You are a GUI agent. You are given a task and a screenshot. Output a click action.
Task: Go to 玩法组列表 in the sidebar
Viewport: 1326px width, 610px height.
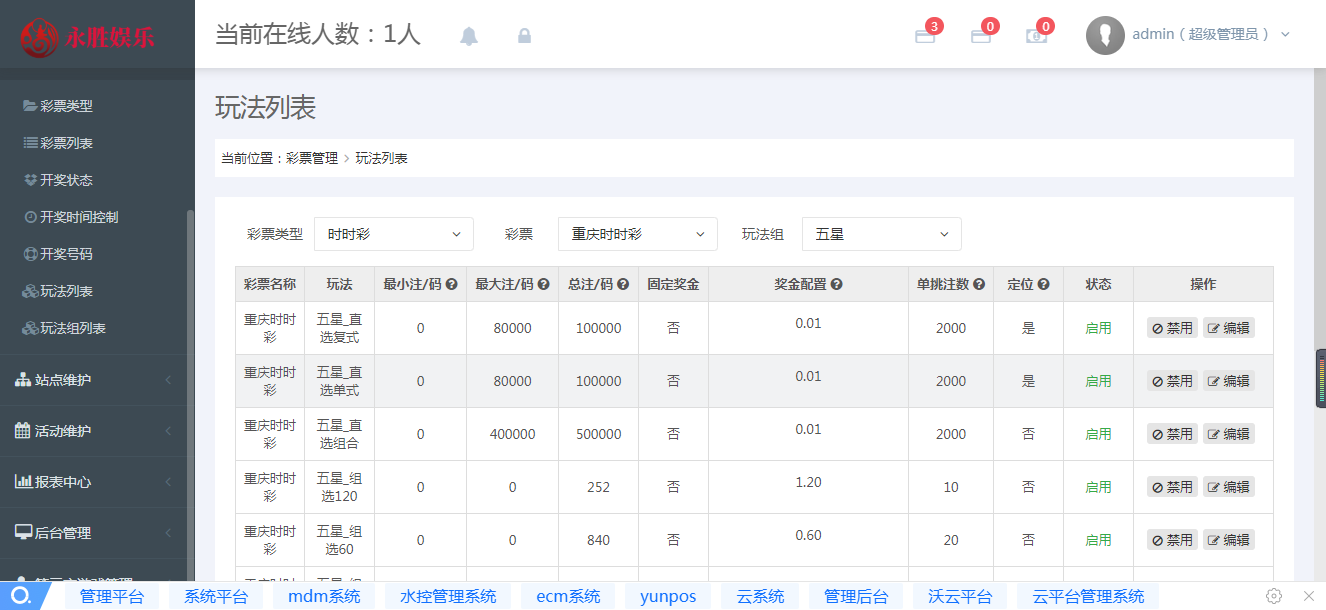[72, 328]
